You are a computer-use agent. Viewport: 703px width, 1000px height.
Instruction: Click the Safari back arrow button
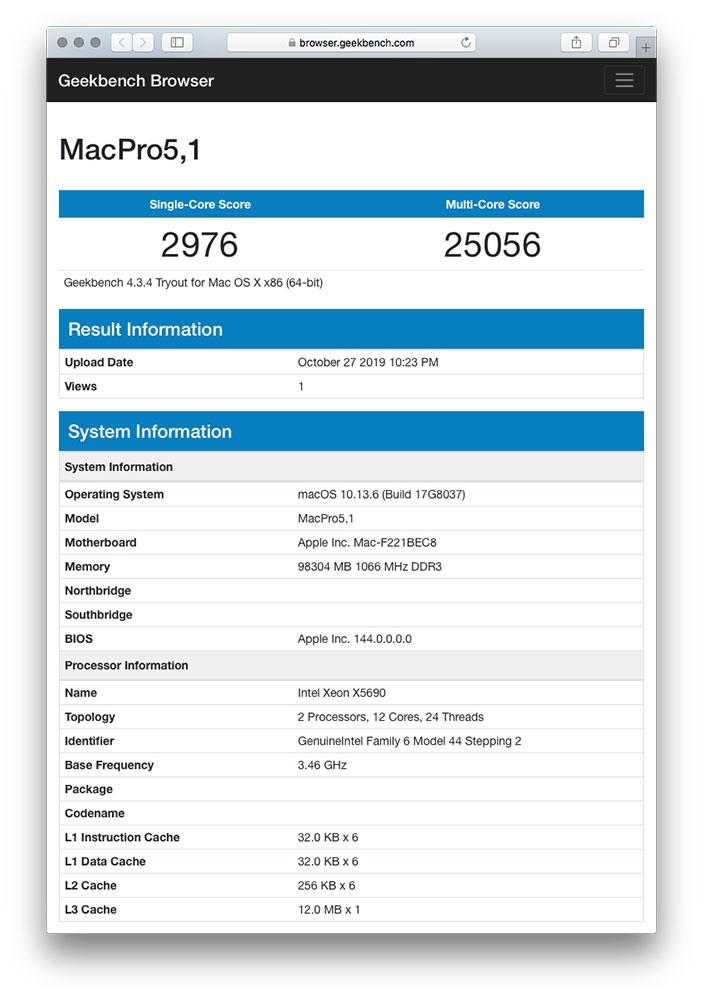[x=121, y=42]
